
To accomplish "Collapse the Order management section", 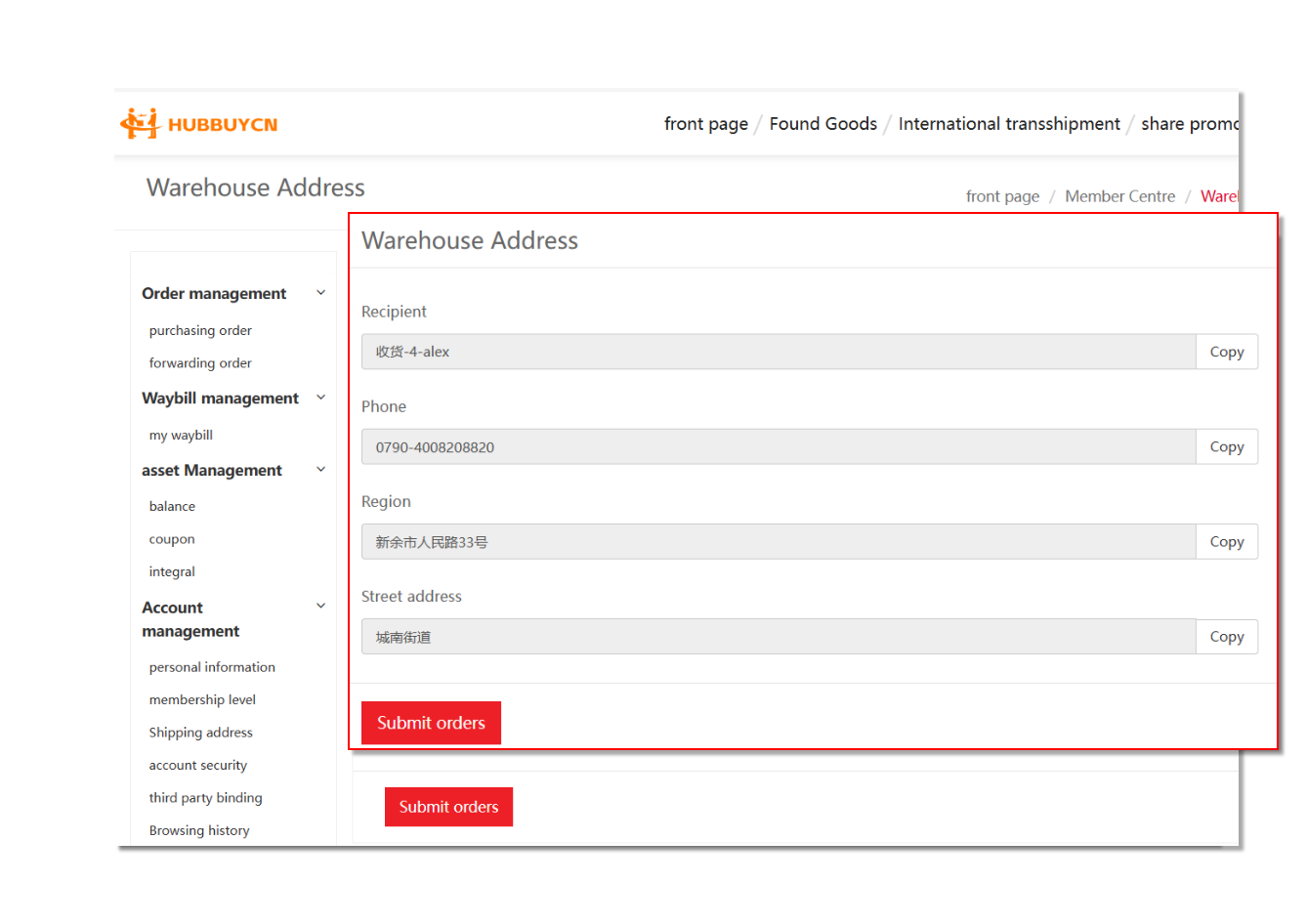I will (320, 293).
